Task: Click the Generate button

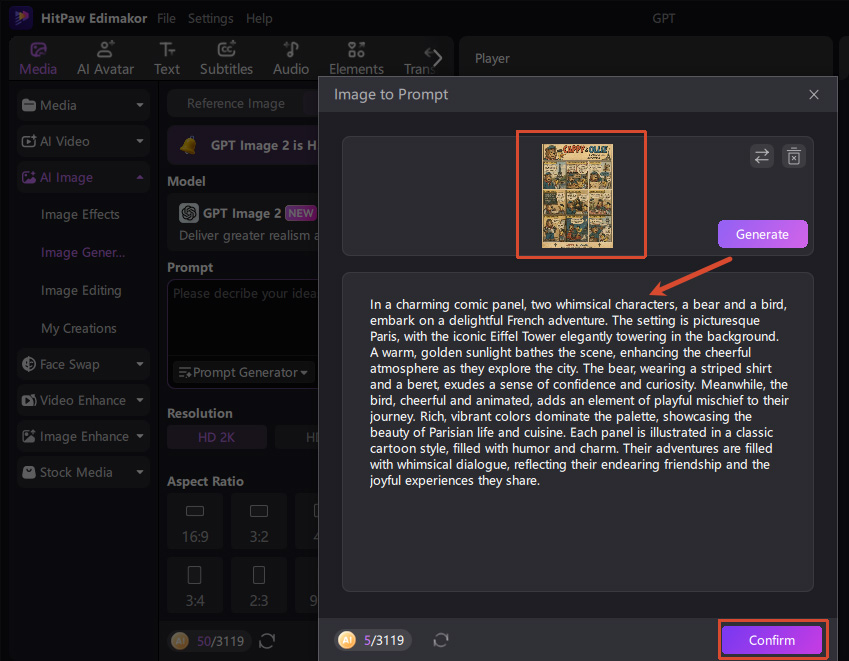Action: [762, 234]
